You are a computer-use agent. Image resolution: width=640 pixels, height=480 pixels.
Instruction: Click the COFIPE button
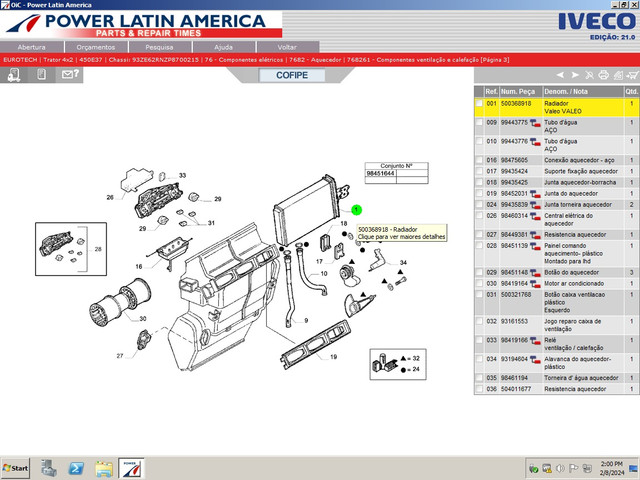(292, 75)
